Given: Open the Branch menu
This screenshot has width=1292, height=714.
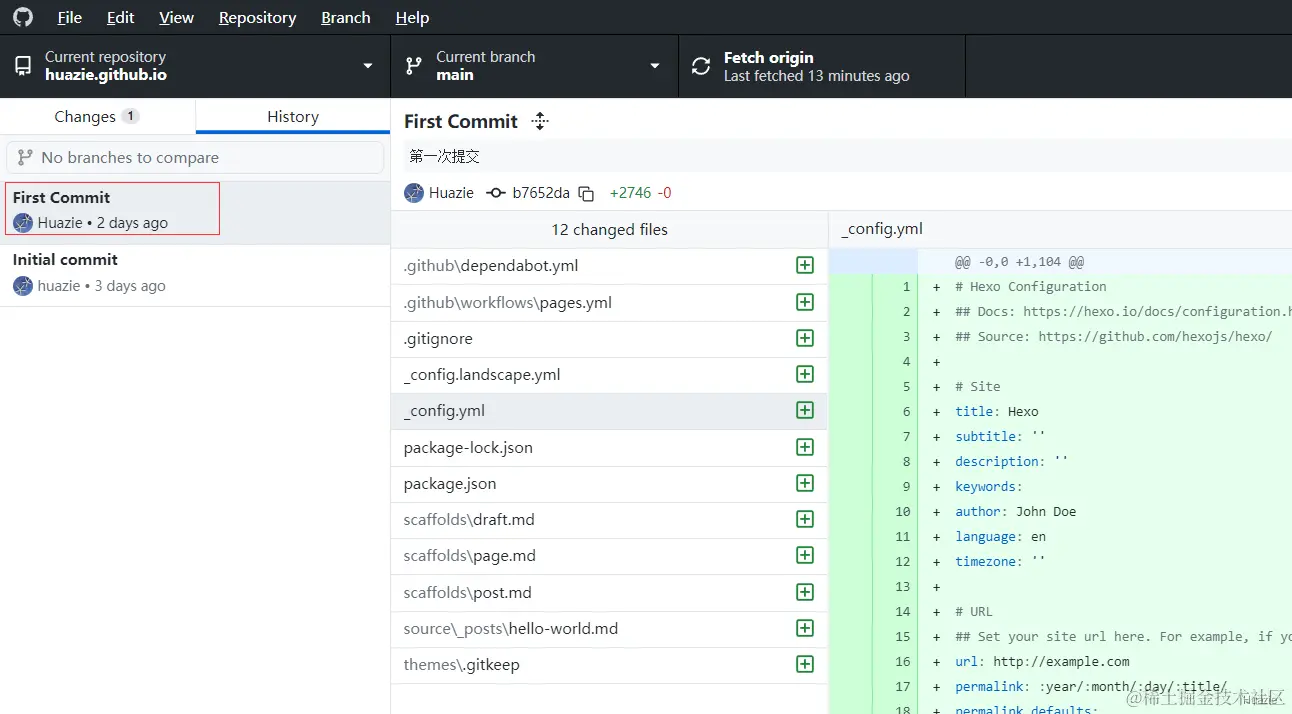Looking at the screenshot, I should coord(346,18).
